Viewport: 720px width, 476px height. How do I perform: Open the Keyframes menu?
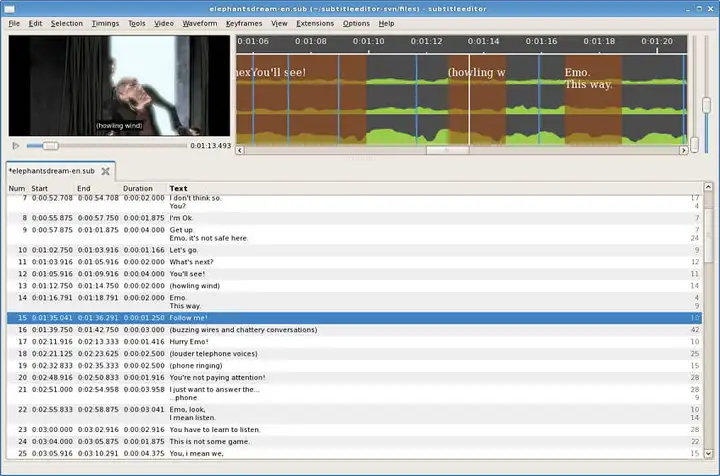244,23
